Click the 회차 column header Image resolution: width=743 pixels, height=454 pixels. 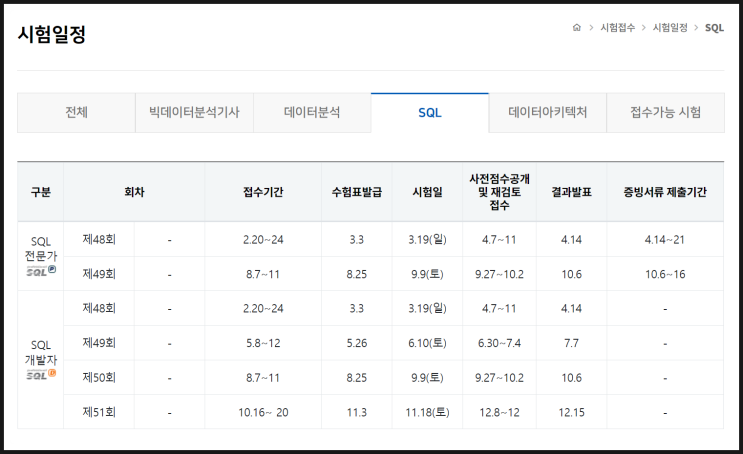point(134,192)
